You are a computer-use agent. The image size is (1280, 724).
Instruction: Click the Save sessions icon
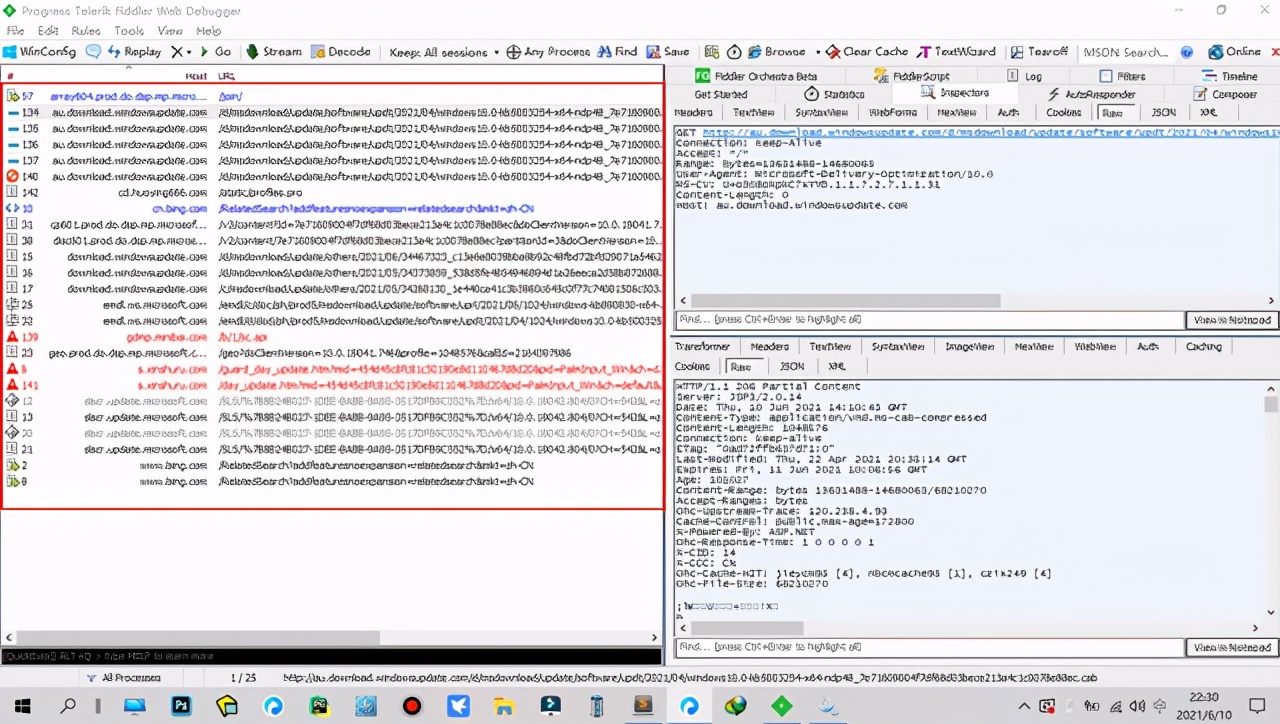click(668, 52)
